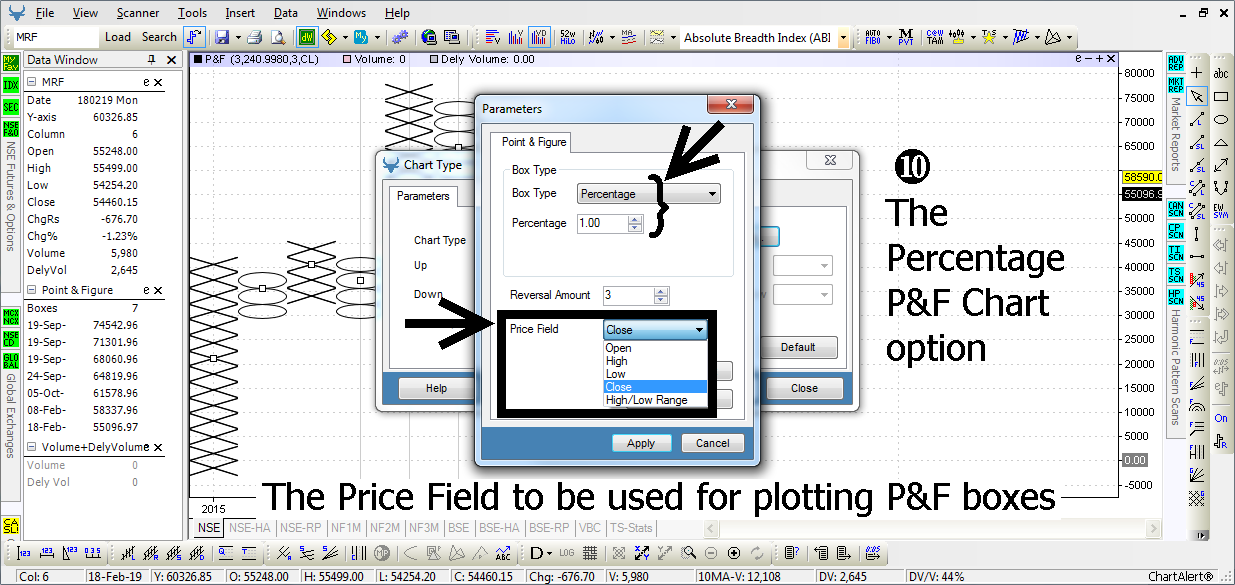Image resolution: width=1235 pixels, height=585 pixels.
Task: Click the Percentage value input field
Action: [602, 223]
